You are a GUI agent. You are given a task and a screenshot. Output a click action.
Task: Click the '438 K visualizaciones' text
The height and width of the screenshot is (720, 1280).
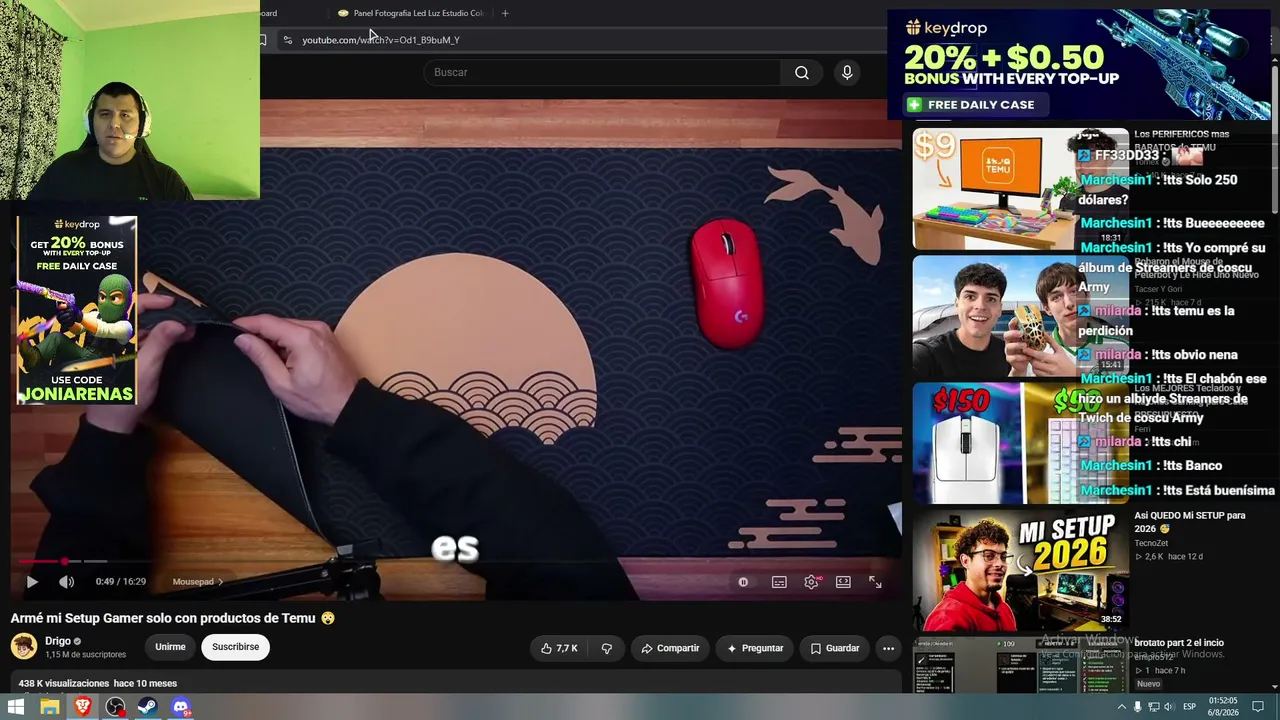coord(63,684)
